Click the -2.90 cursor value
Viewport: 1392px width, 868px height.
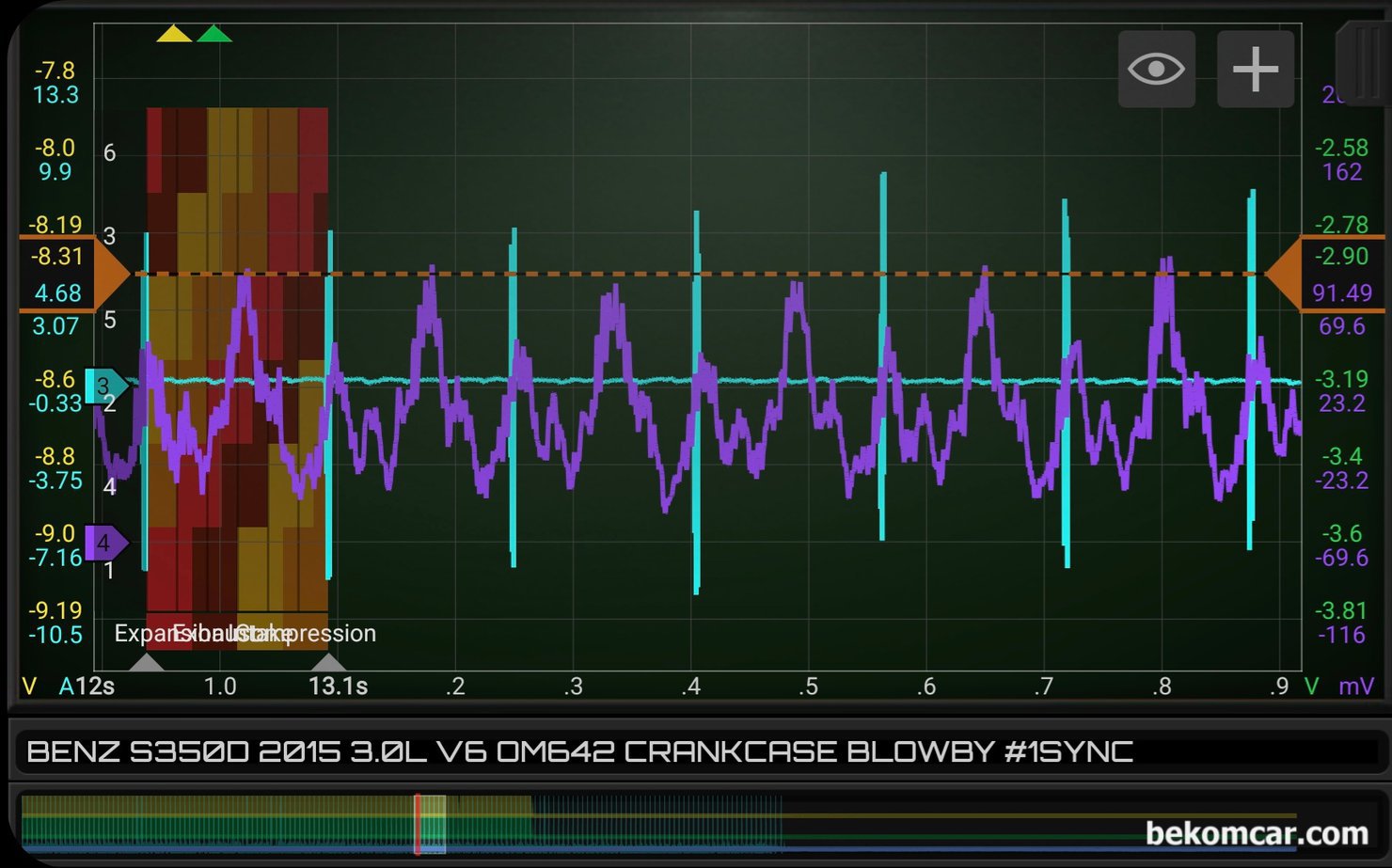tap(1341, 256)
